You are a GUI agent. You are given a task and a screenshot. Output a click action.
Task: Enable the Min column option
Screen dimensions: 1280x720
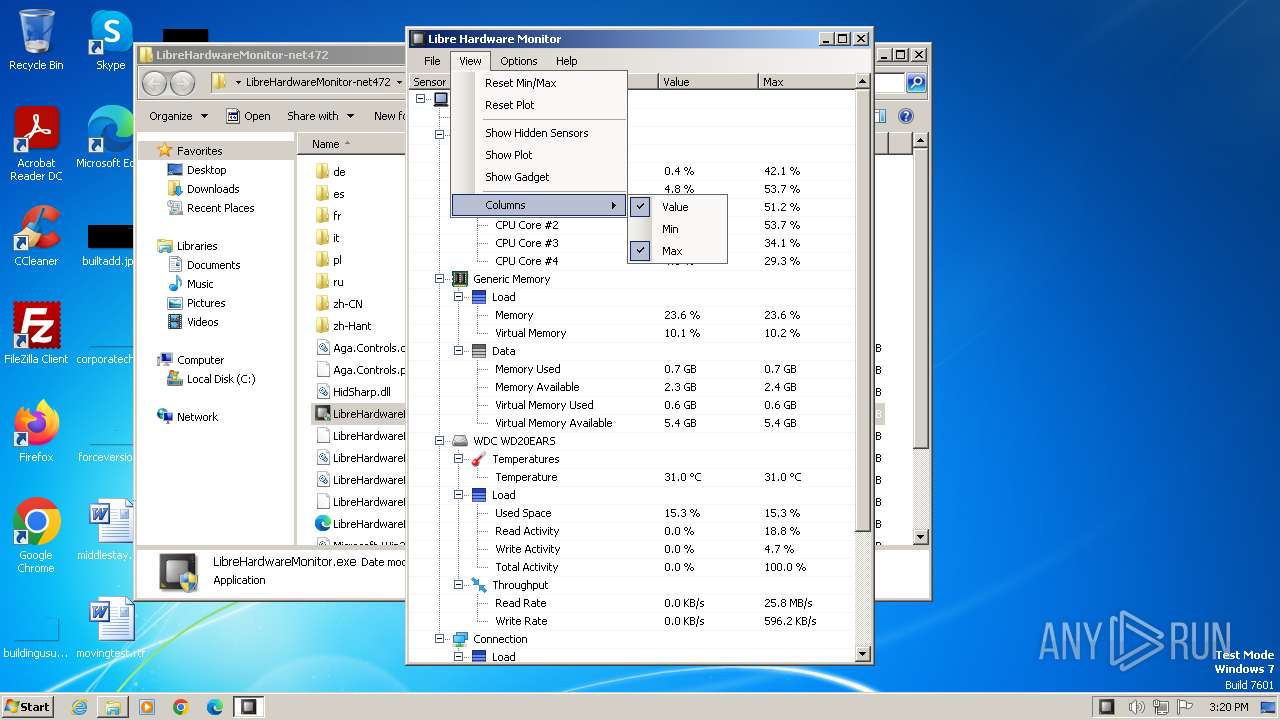point(677,229)
